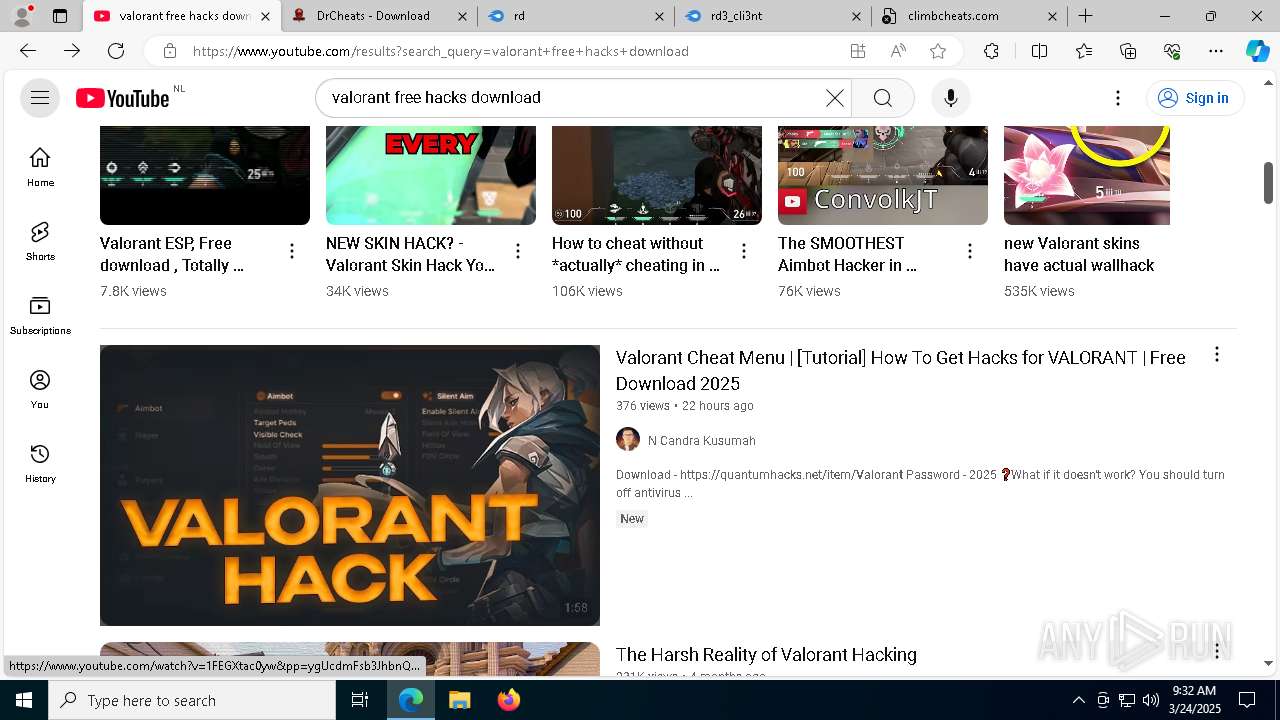Click Windows taskbar search box
This screenshot has width=1280, height=720.
192,700
